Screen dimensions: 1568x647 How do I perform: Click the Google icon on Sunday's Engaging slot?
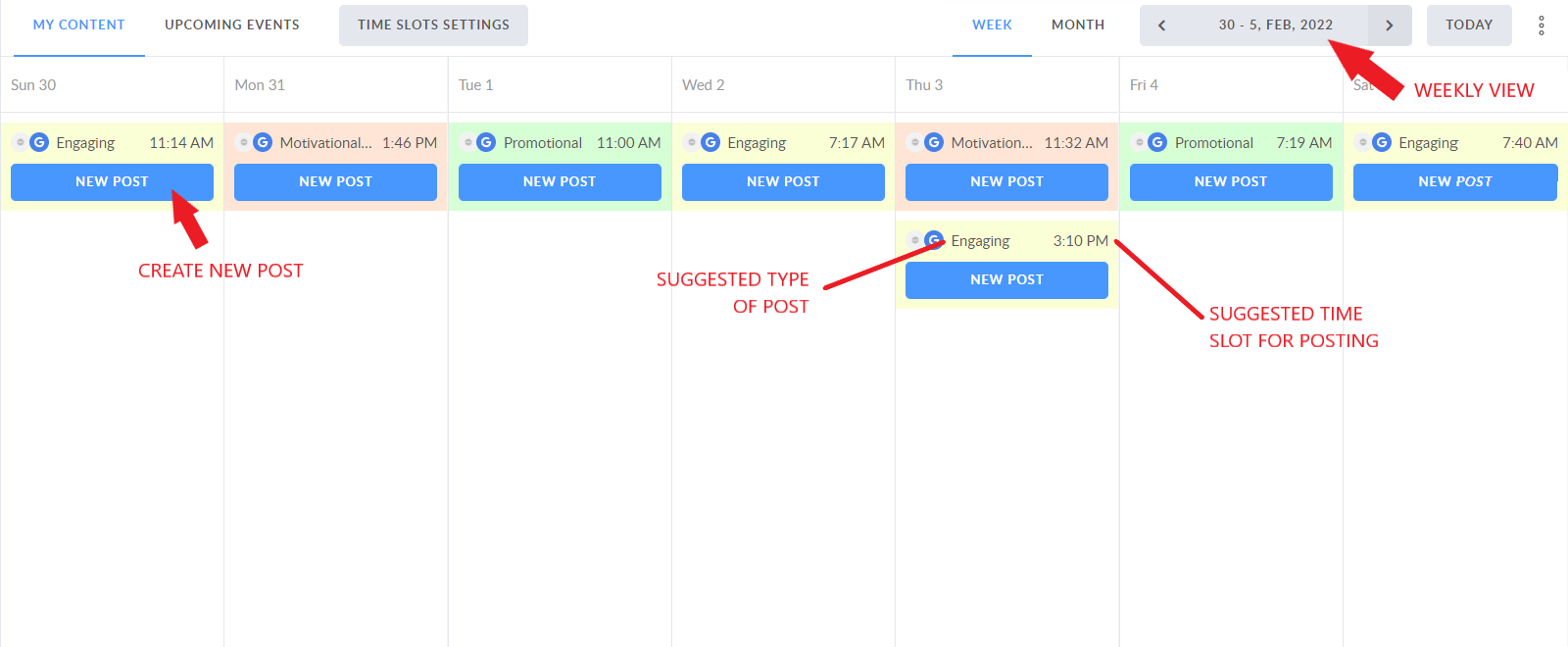(x=38, y=142)
